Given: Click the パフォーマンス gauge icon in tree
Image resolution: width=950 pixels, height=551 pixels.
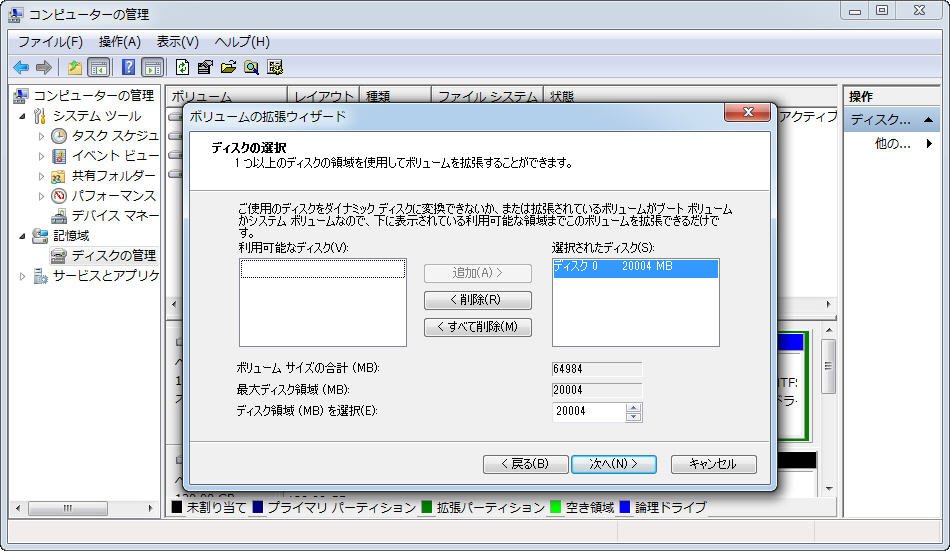Looking at the screenshot, I should pos(59,196).
